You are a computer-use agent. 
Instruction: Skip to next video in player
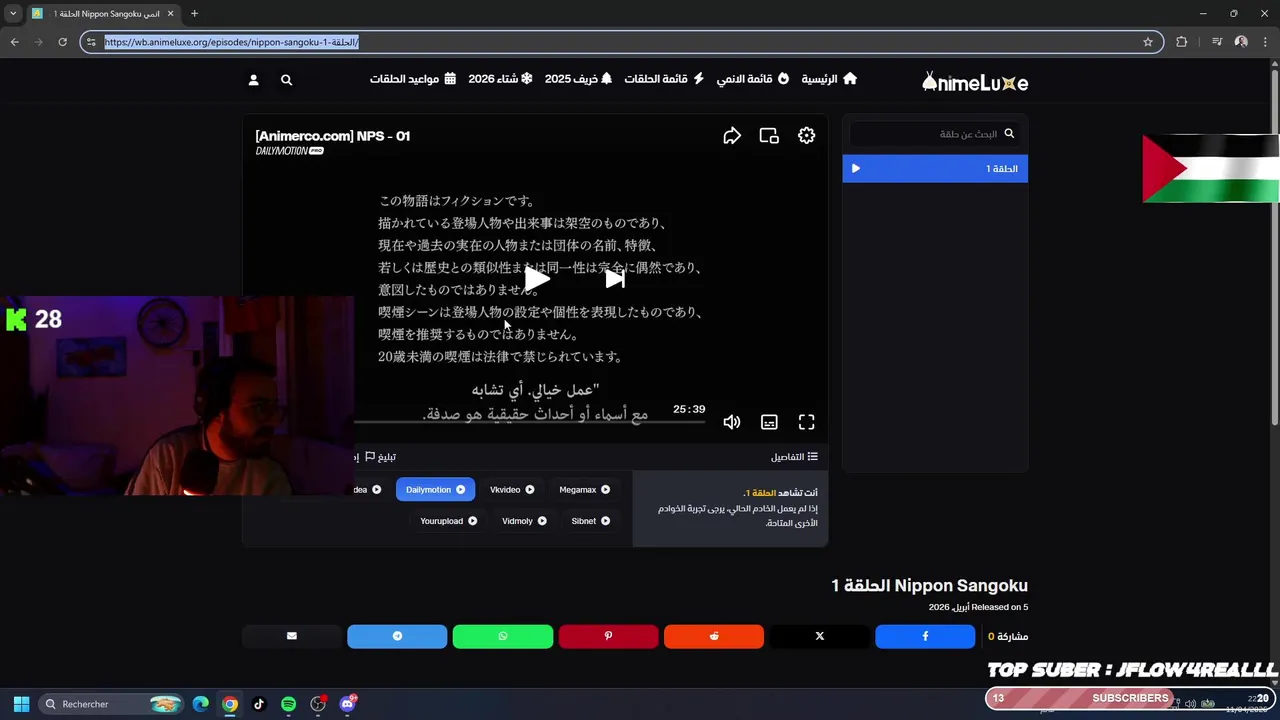(x=614, y=279)
